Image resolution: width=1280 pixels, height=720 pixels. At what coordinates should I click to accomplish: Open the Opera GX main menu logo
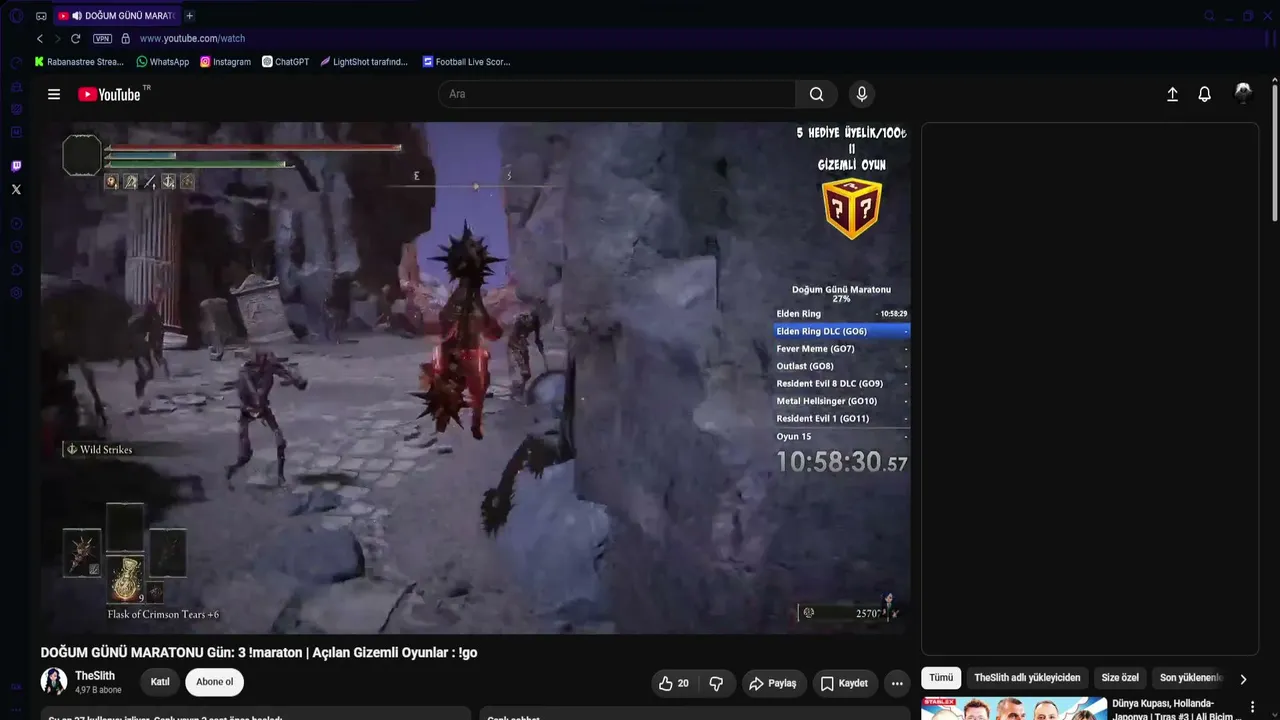pyautogui.click(x=16, y=16)
